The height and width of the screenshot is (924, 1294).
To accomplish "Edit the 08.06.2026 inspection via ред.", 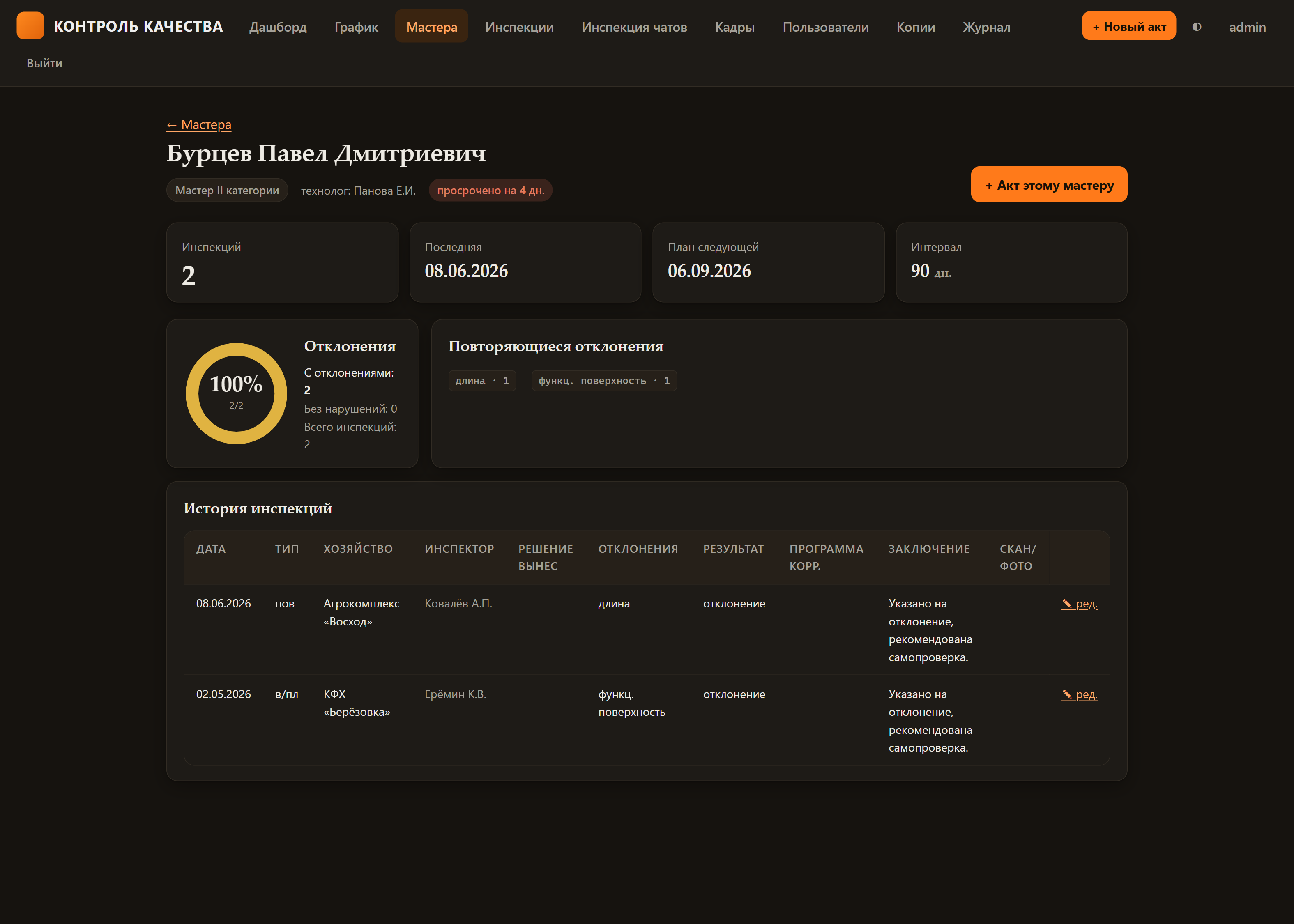I will [x=1080, y=604].
